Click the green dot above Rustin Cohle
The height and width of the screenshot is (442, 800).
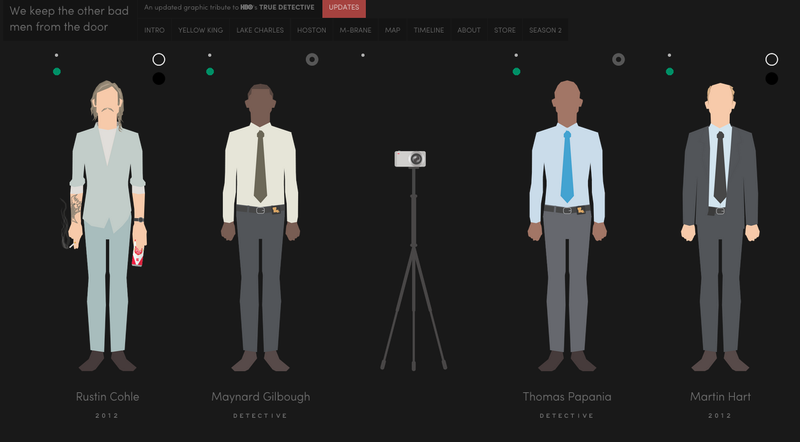[x=57, y=71]
